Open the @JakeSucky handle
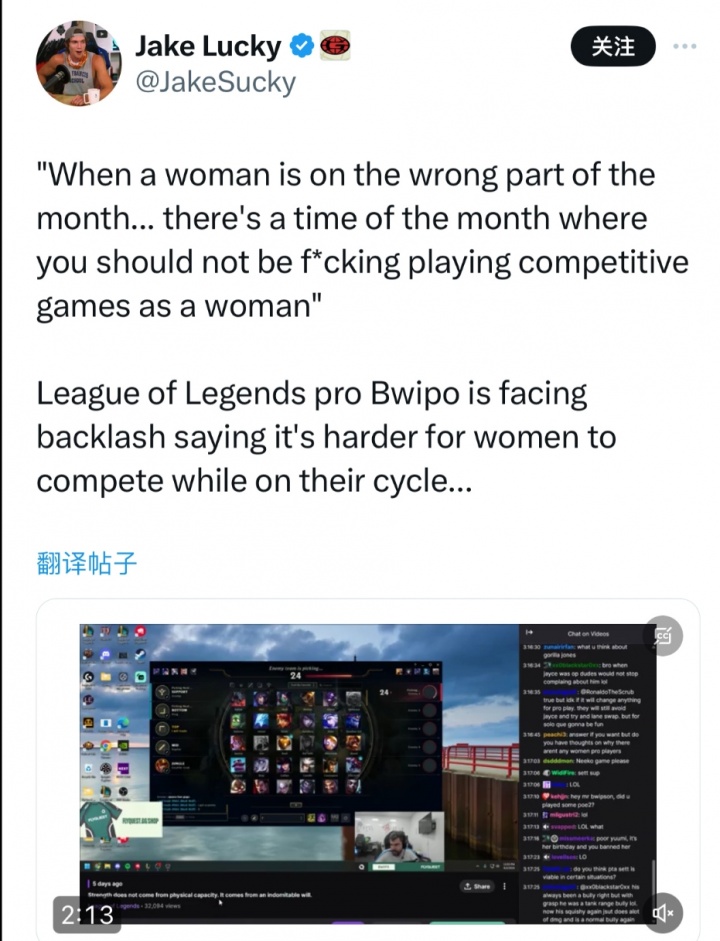This screenshot has width=720, height=941. coord(215,82)
